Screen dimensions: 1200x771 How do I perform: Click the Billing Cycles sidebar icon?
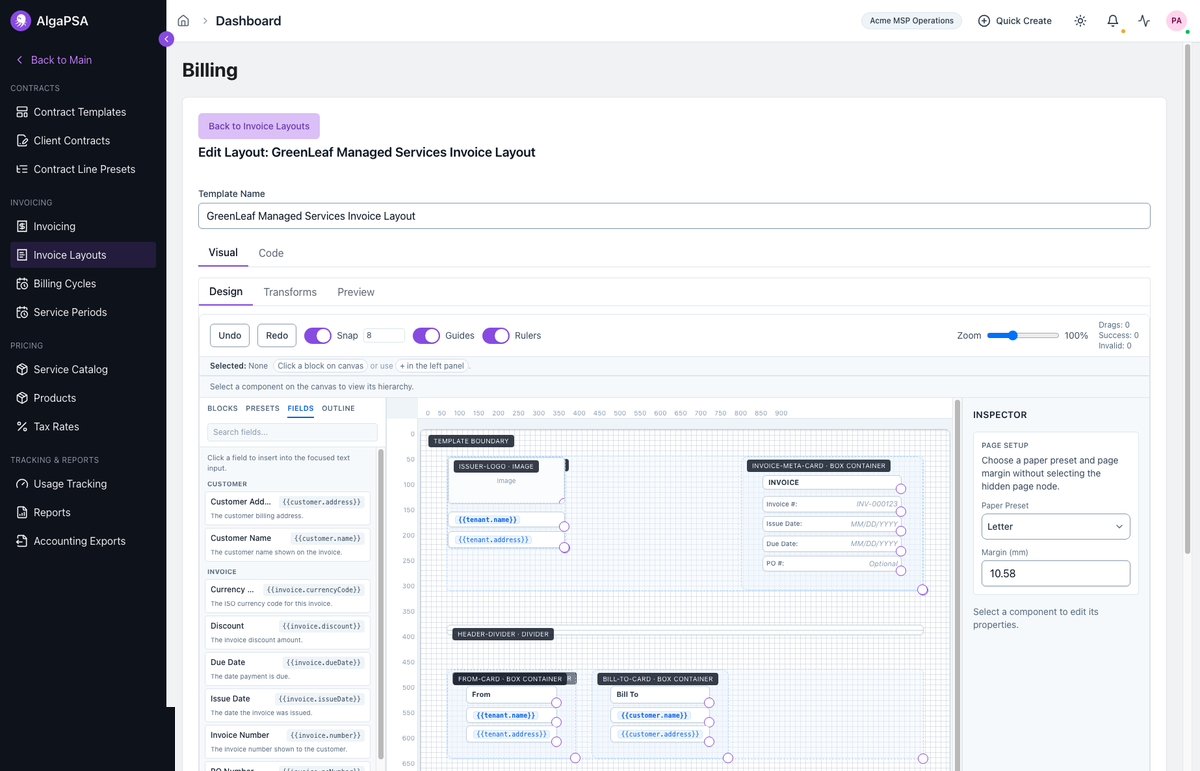(22, 284)
